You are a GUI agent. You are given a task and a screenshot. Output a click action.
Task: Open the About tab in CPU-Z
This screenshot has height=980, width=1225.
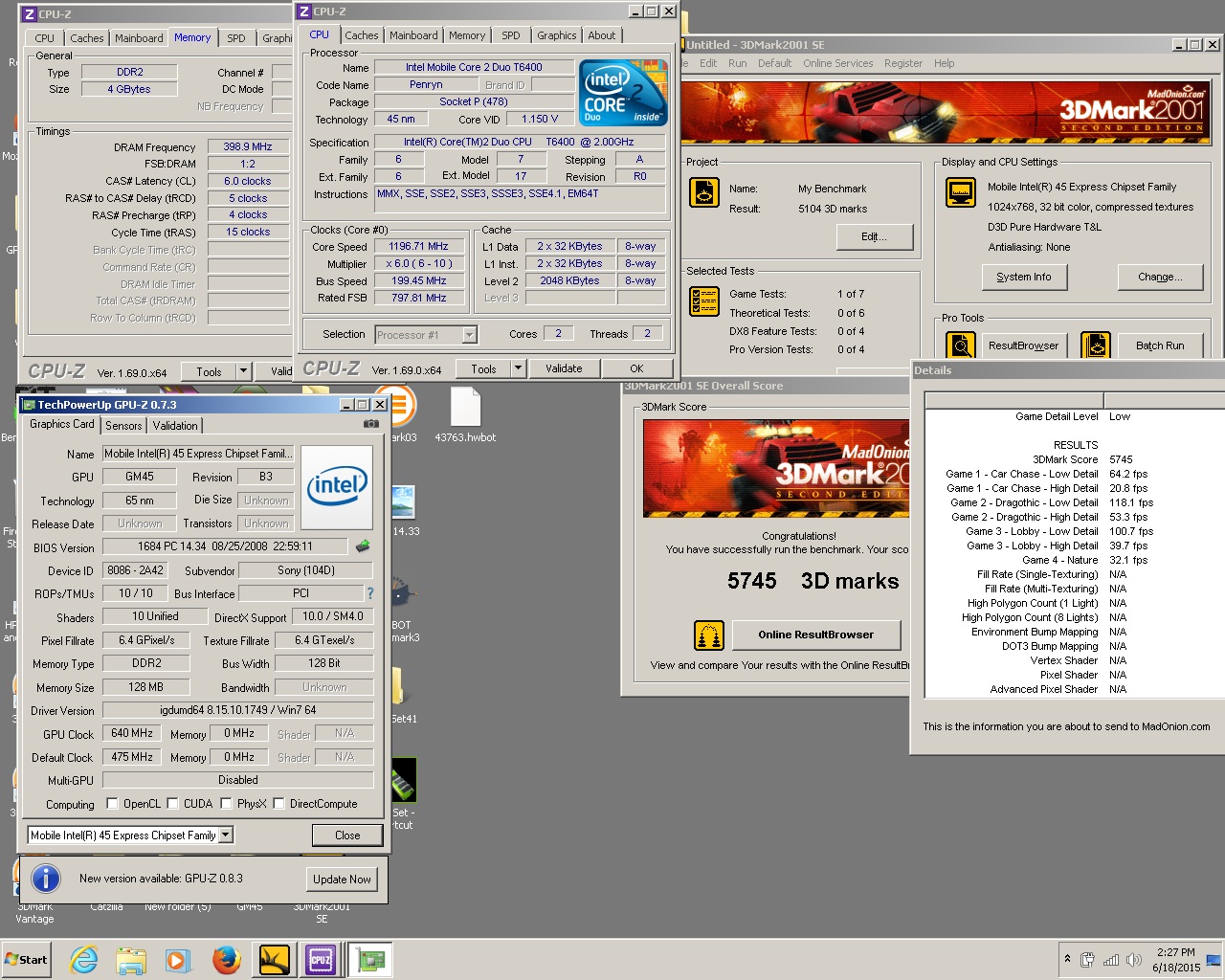click(x=602, y=35)
